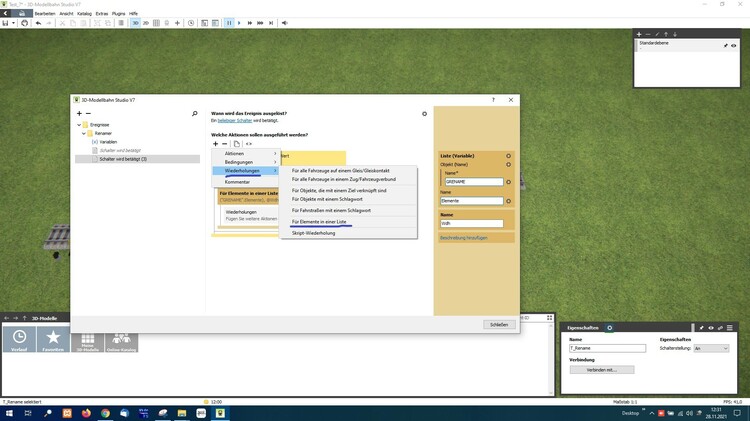Select the italic Schalter wird betätigt entry
750x421 pixels.
120,150
